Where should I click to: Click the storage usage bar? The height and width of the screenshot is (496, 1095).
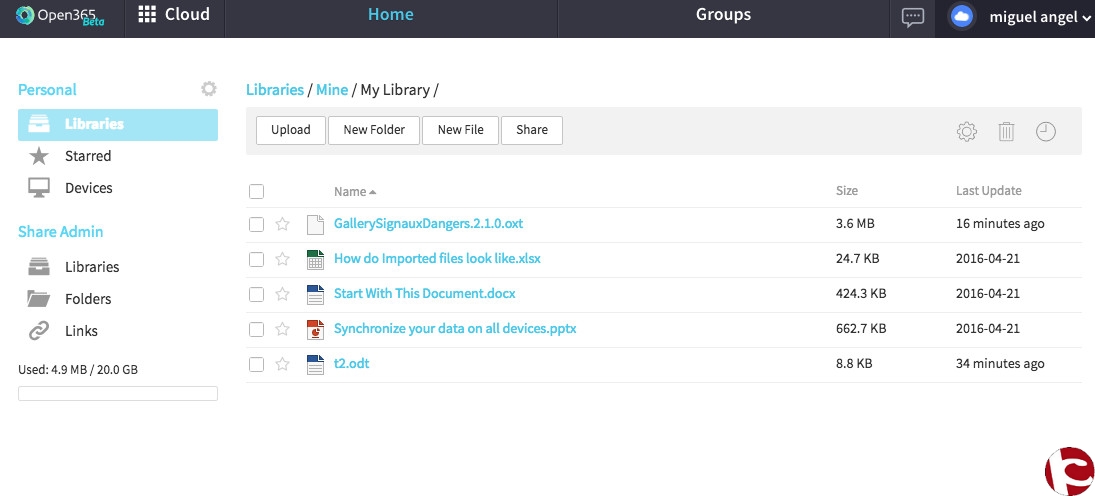click(x=118, y=394)
